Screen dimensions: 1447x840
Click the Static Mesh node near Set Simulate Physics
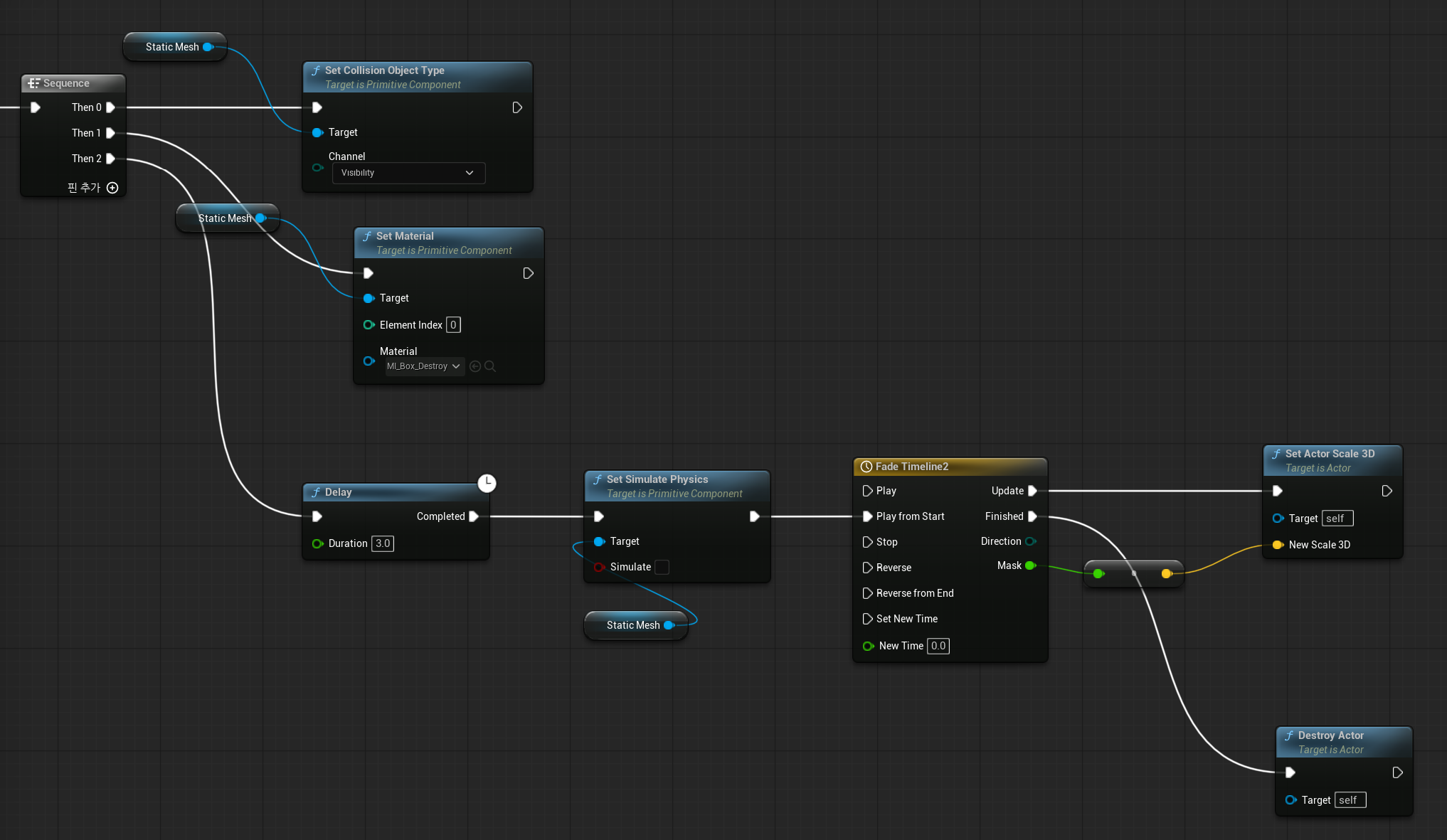click(x=632, y=625)
